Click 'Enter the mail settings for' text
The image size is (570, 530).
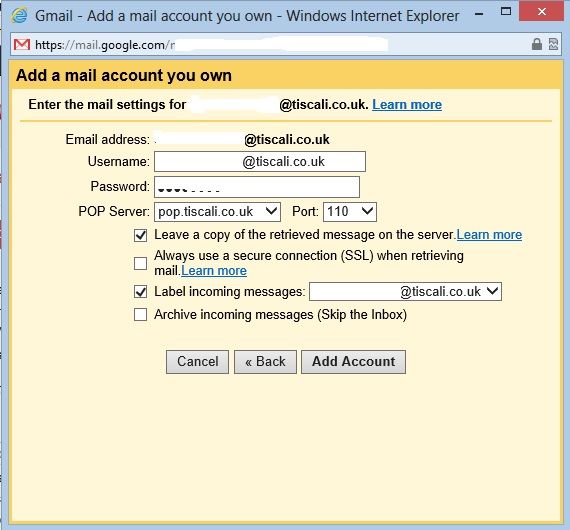(x=107, y=105)
